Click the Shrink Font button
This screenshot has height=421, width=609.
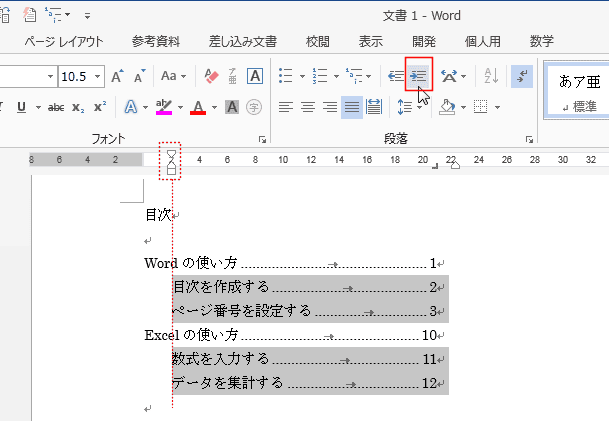(x=139, y=76)
